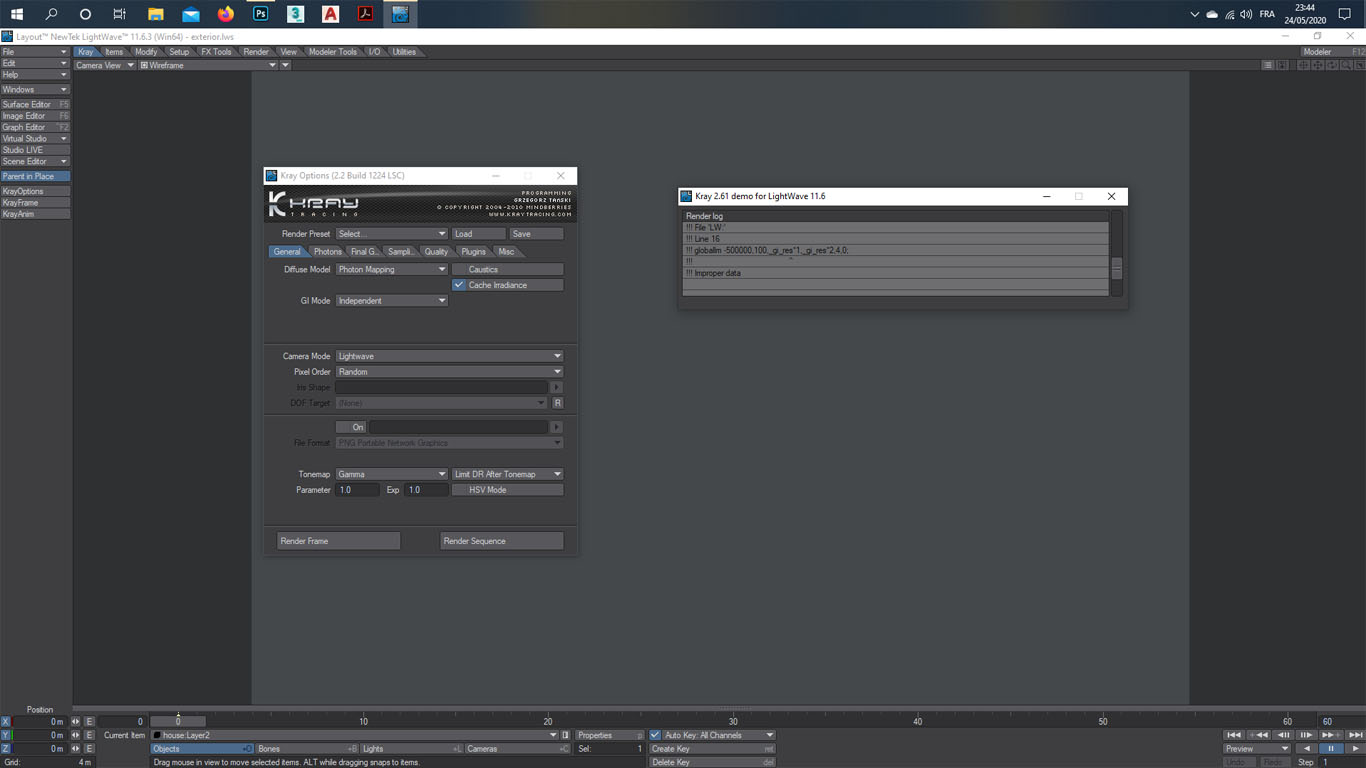Viewport: 1366px width, 768px height.
Task: Click the R button beside DOF Target
Action: [557, 403]
